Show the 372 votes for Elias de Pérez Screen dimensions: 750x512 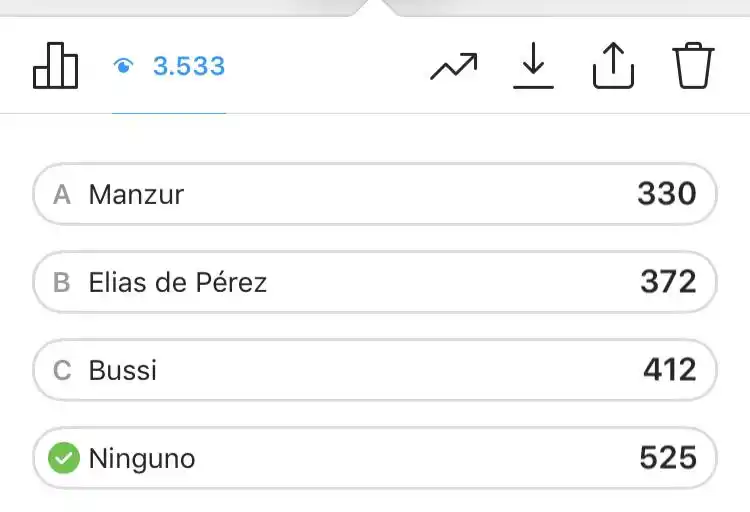pyautogui.click(x=668, y=283)
